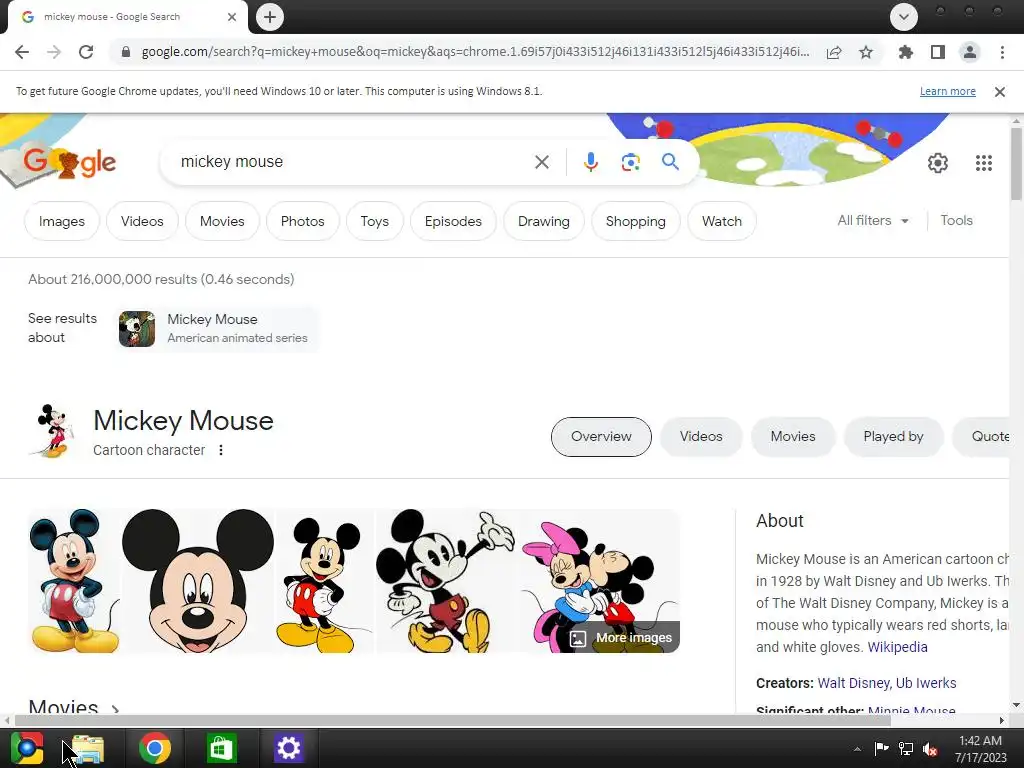1024x768 pixels.
Task: Go back to the previous page
Action: [x=22, y=52]
